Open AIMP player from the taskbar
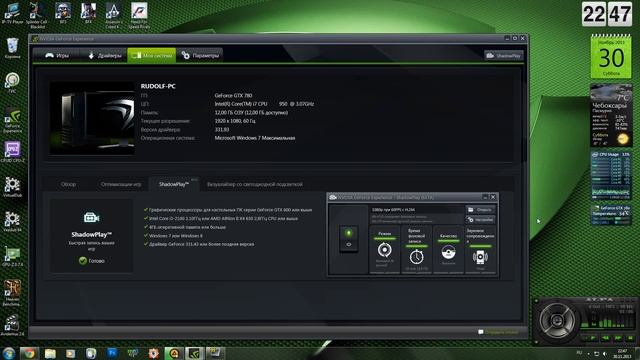 click(174, 353)
